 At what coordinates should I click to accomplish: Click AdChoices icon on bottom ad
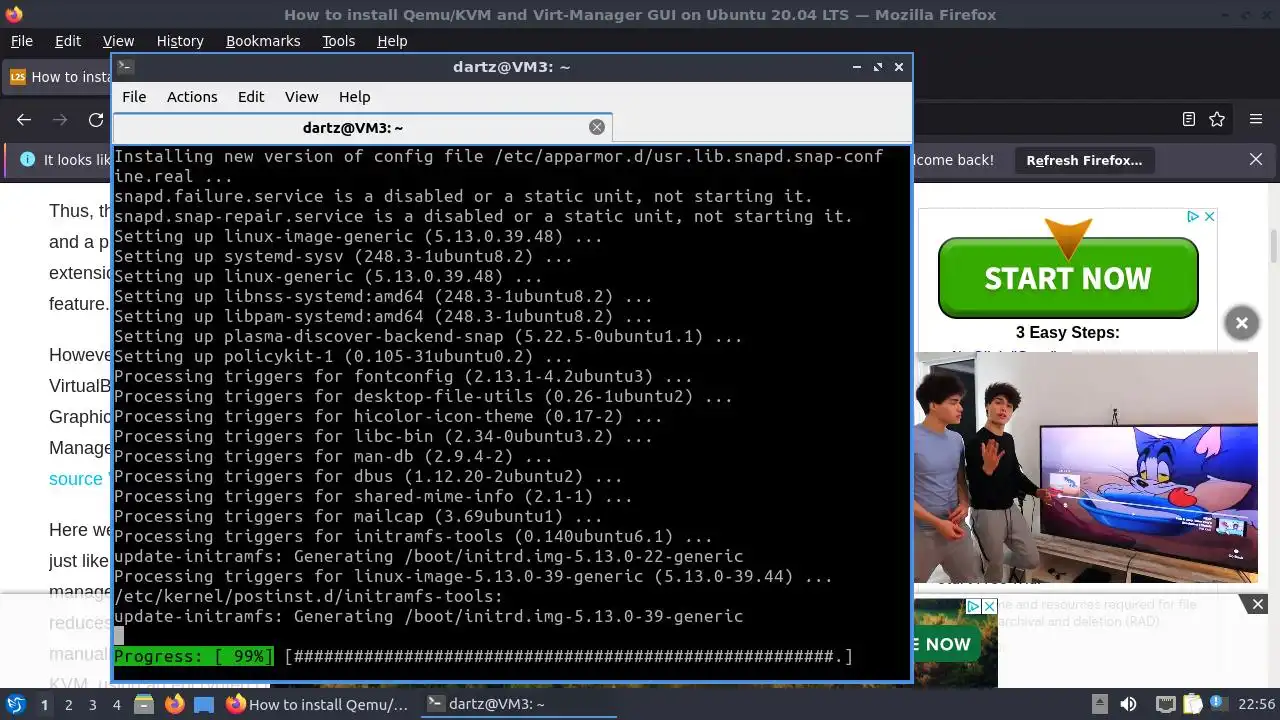pos(972,607)
